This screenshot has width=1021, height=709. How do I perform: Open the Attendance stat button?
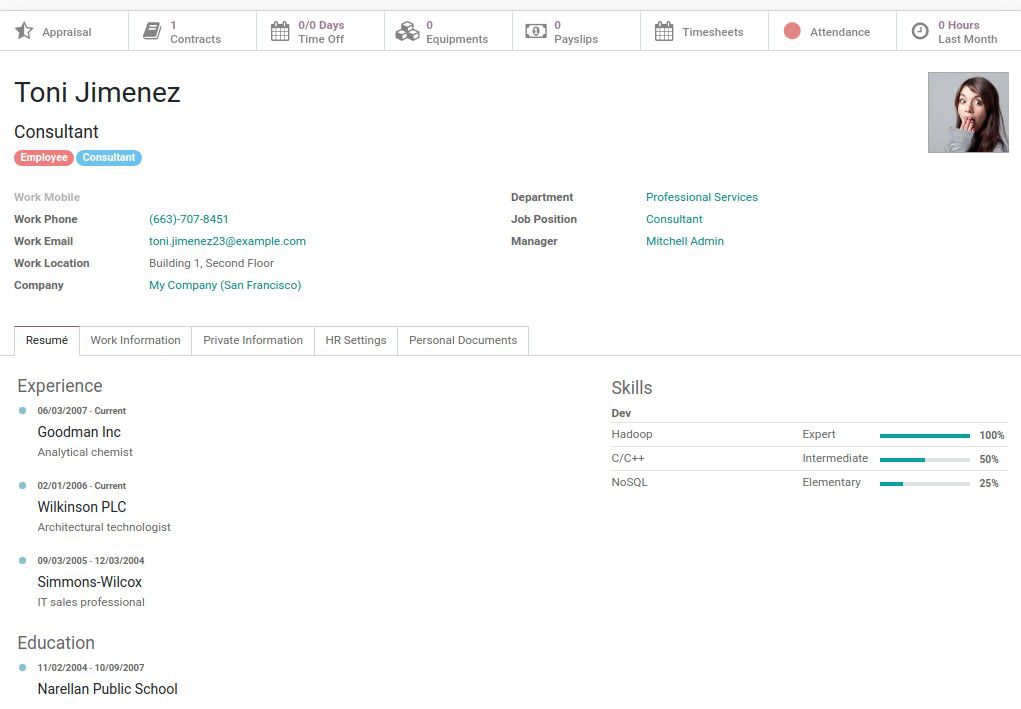tap(832, 31)
